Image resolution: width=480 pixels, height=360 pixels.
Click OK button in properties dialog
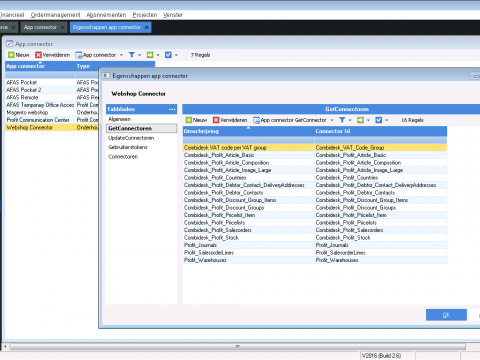tap(446, 315)
